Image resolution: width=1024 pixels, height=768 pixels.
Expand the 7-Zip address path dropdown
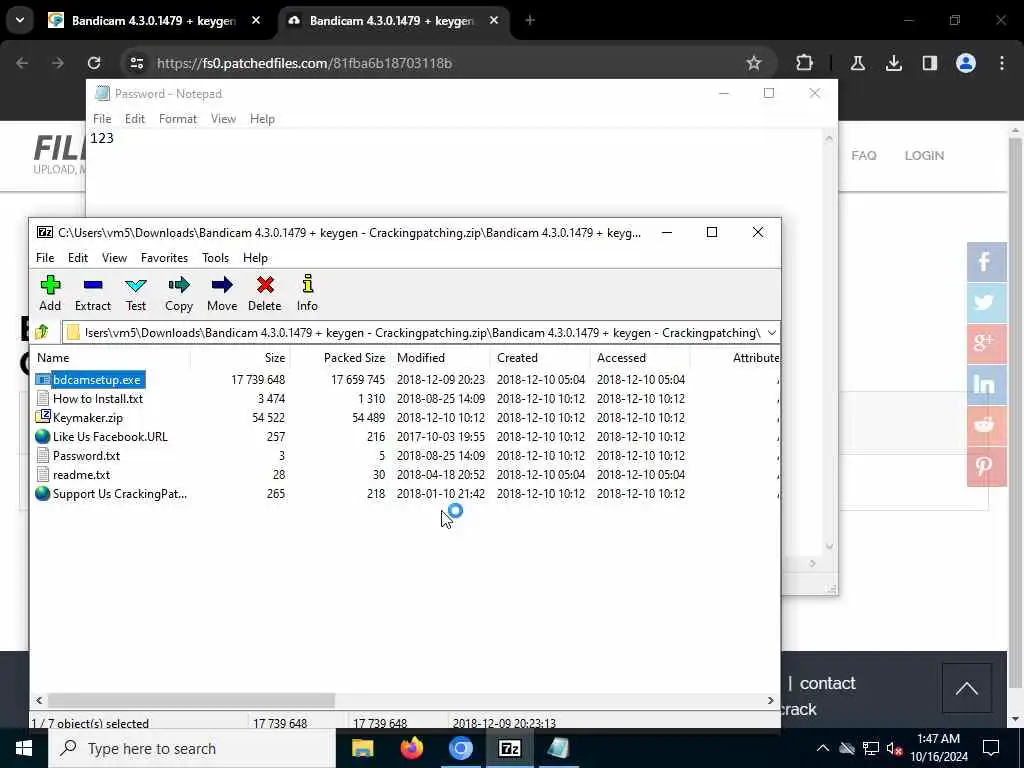771,332
